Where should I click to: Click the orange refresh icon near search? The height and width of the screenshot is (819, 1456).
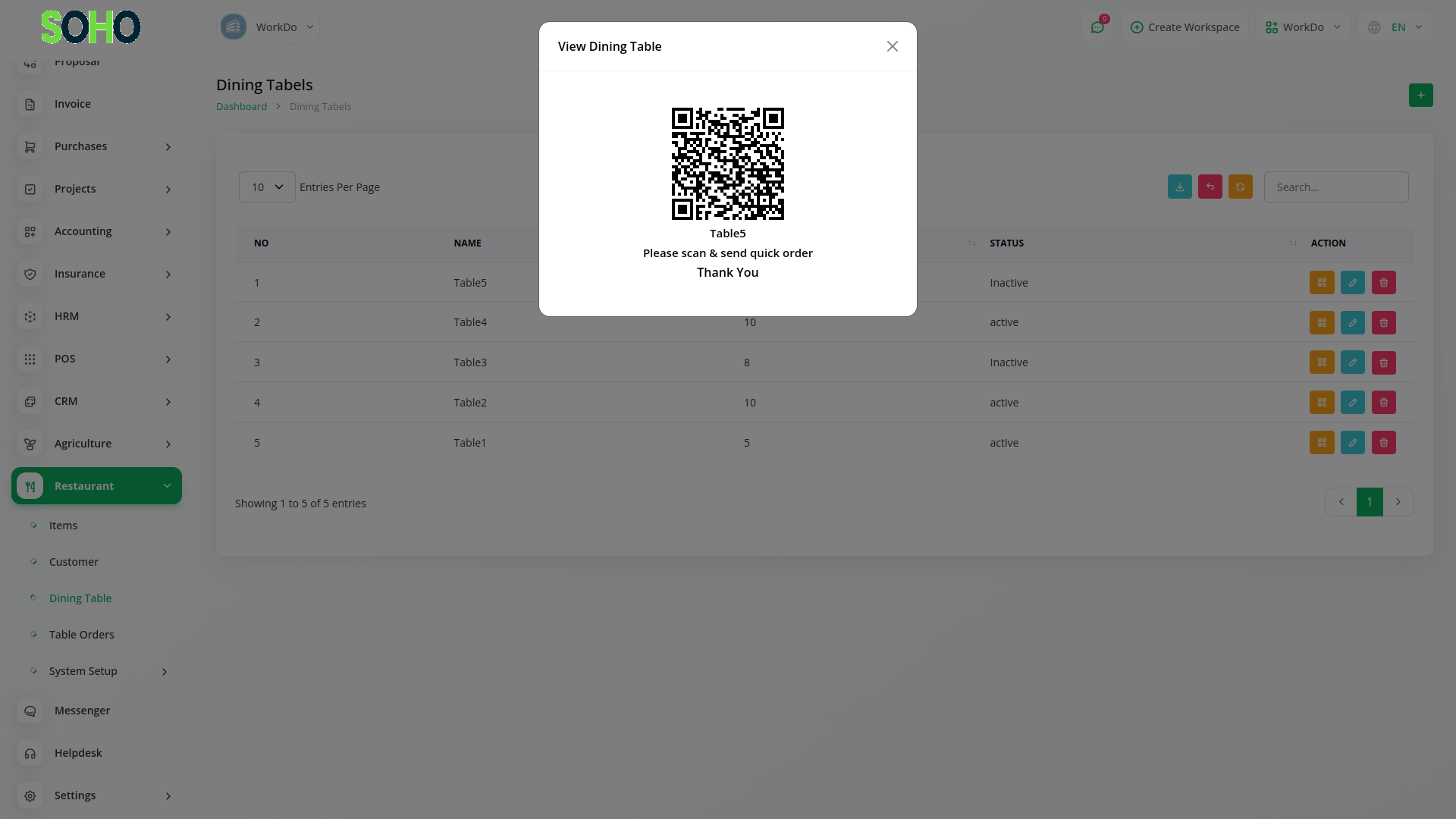click(x=1240, y=187)
